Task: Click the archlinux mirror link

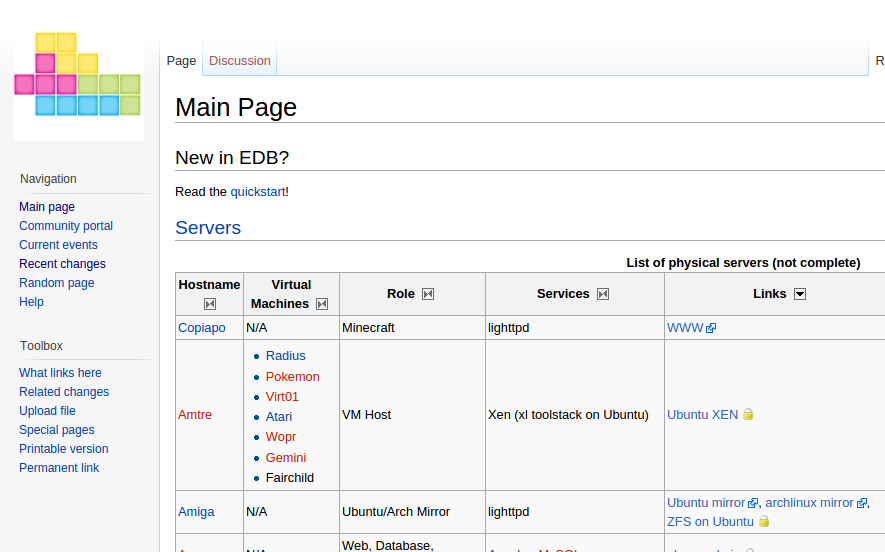Action: [809, 503]
